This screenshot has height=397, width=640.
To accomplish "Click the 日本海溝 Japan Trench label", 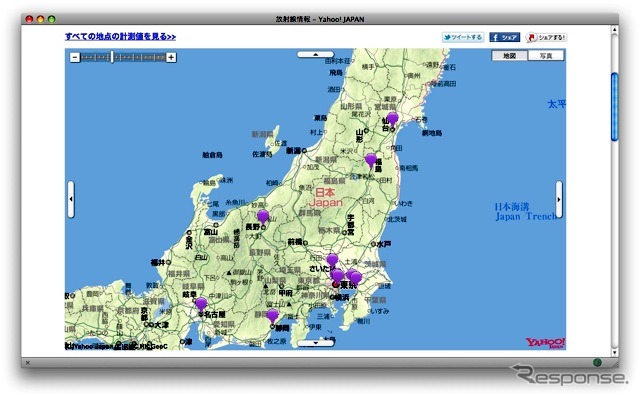I will [526, 211].
